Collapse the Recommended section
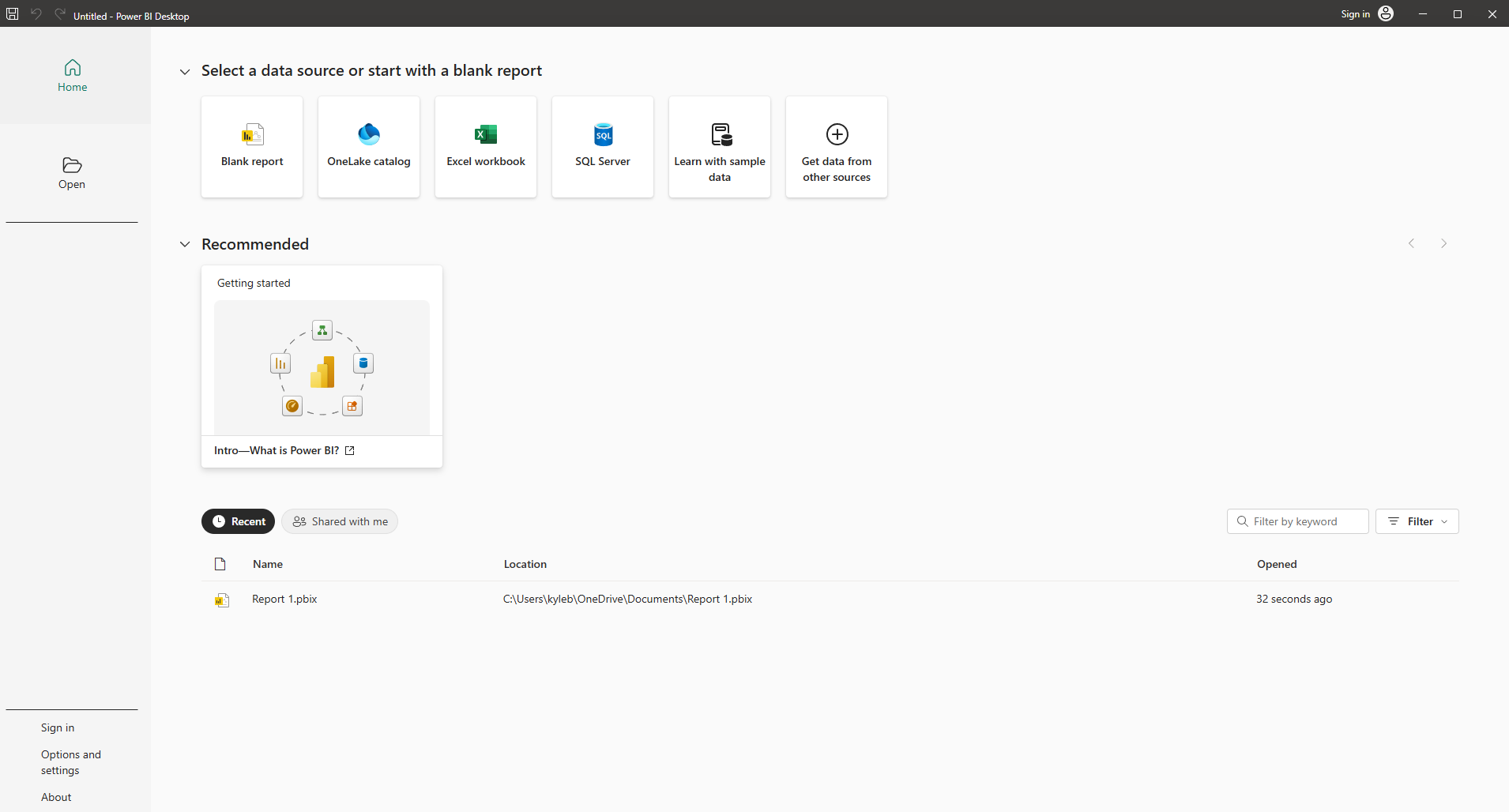This screenshot has width=1509, height=812. [x=185, y=245]
